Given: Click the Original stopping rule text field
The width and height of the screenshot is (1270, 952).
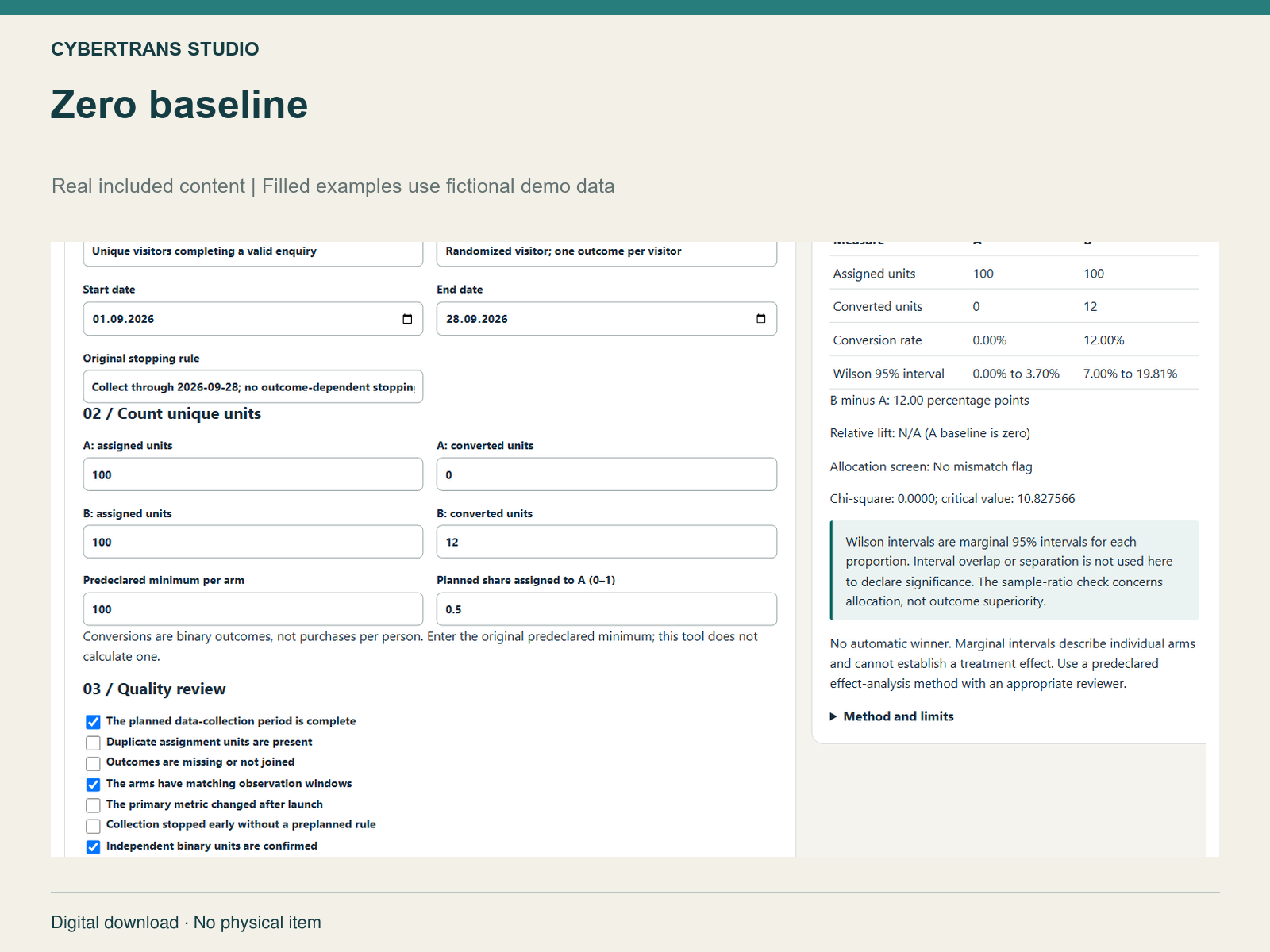Looking at the screenshot, I should [253, 387].
